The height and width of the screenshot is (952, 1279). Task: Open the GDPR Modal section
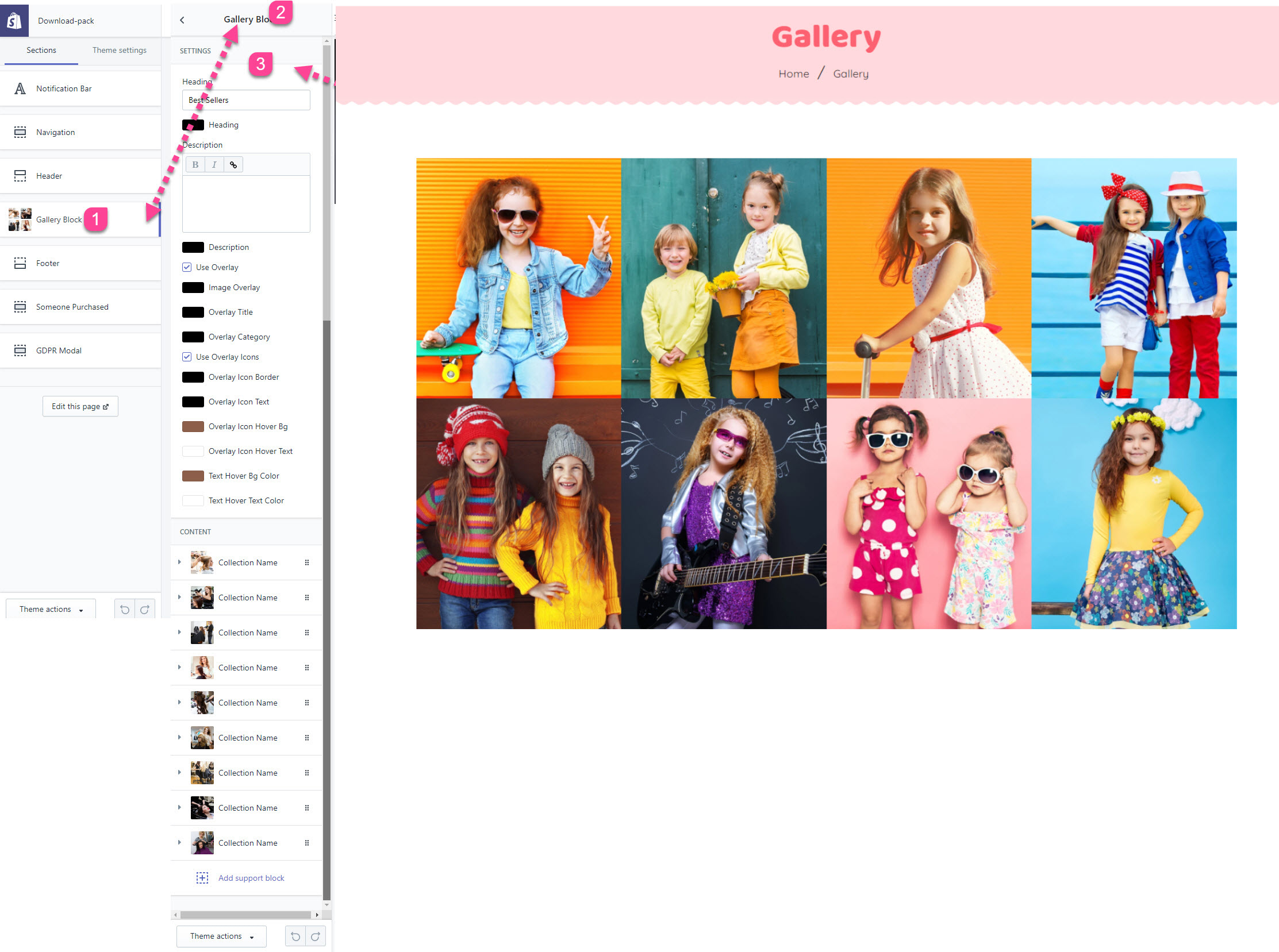pos(80,350)
